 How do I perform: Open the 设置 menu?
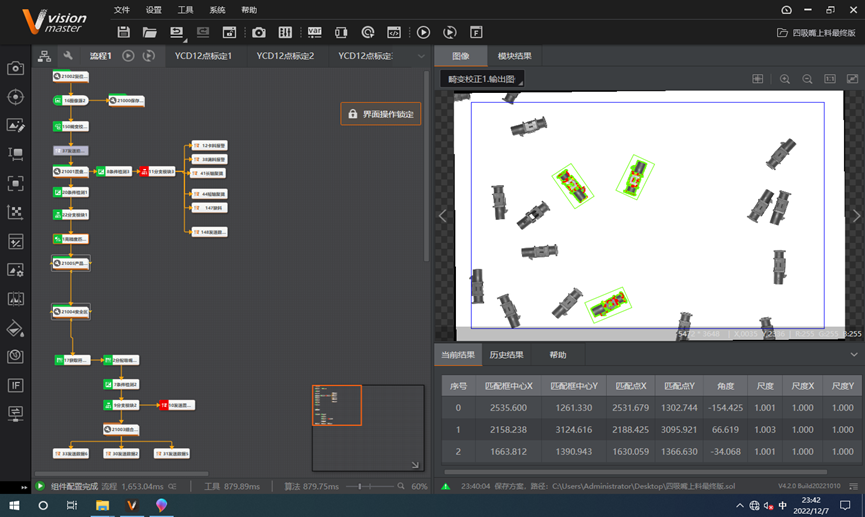click(x=153, y=10)
